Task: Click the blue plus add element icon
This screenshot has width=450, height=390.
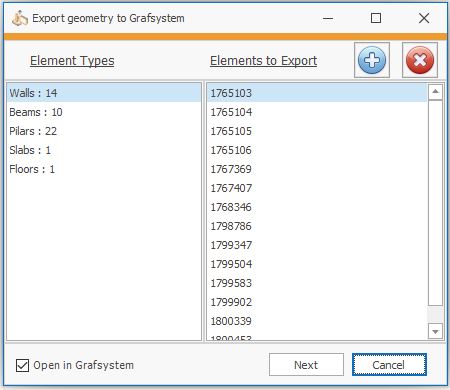Action: point(372,60)
